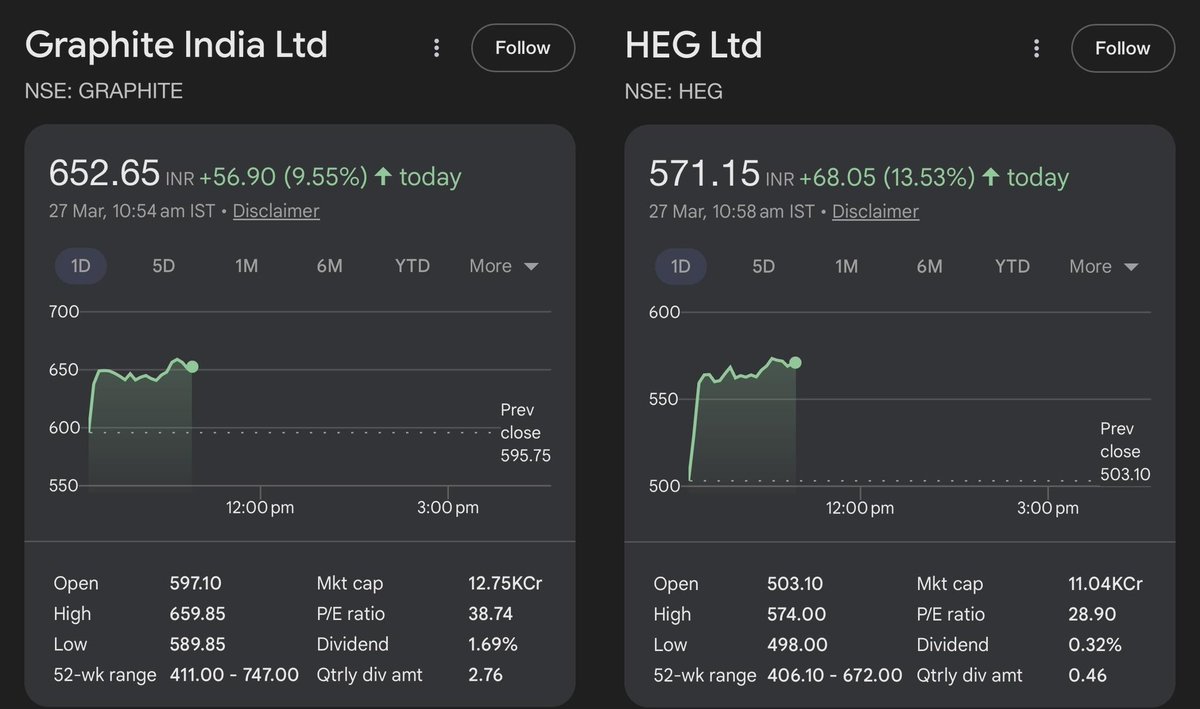
Task: Follow HEG Ltd
Action: coord(1123,48)
